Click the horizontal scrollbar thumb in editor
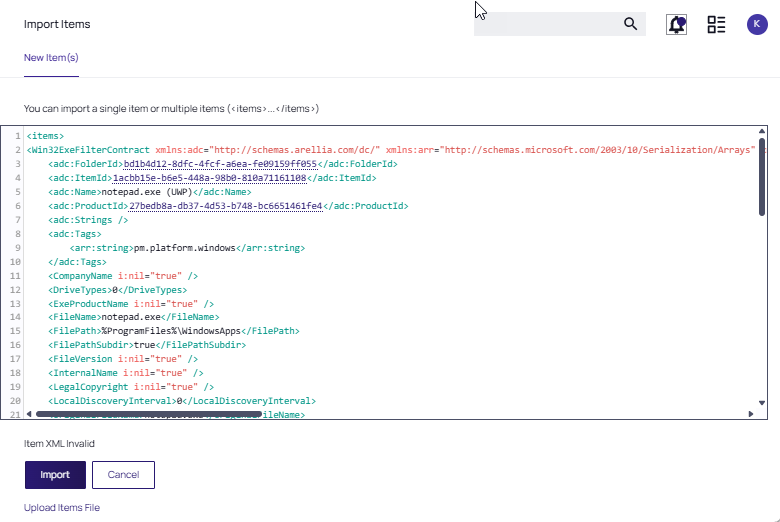 click(x=150, y=413)
